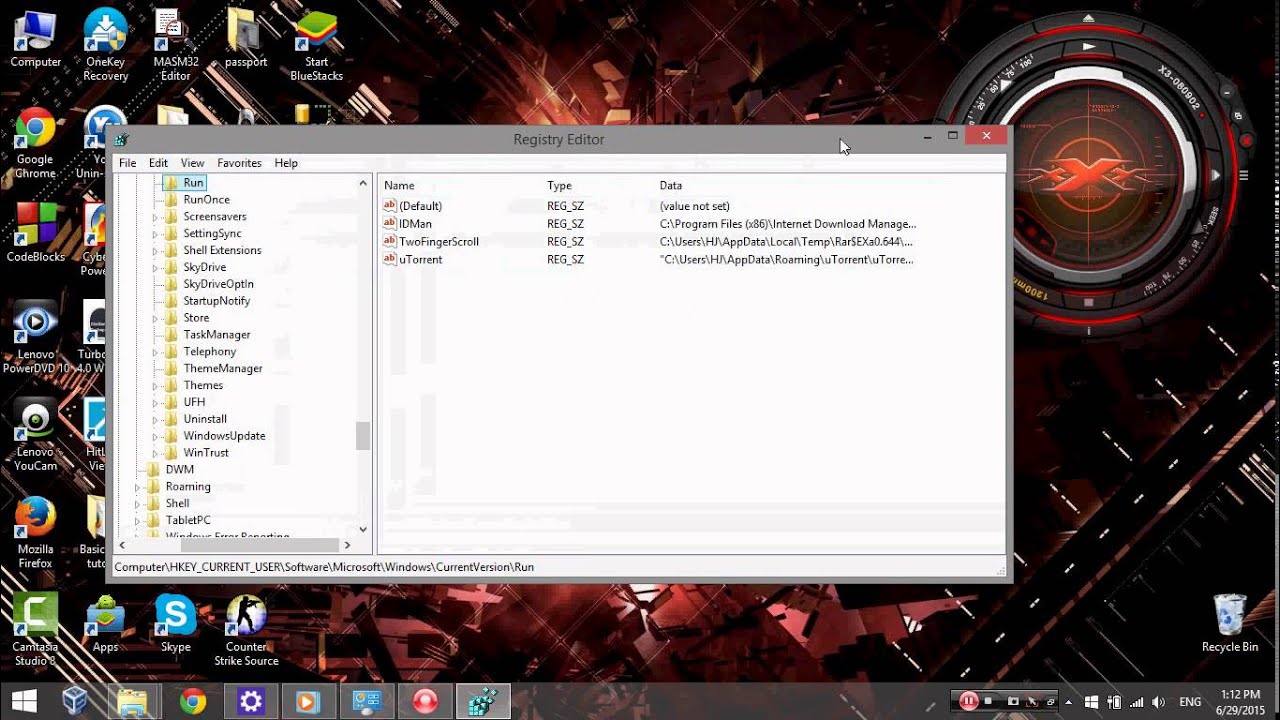The width and height of the screenshot is (1280, 720).
Task: Open File Explorer from the taskbar
Action: (x=133, y=701)
